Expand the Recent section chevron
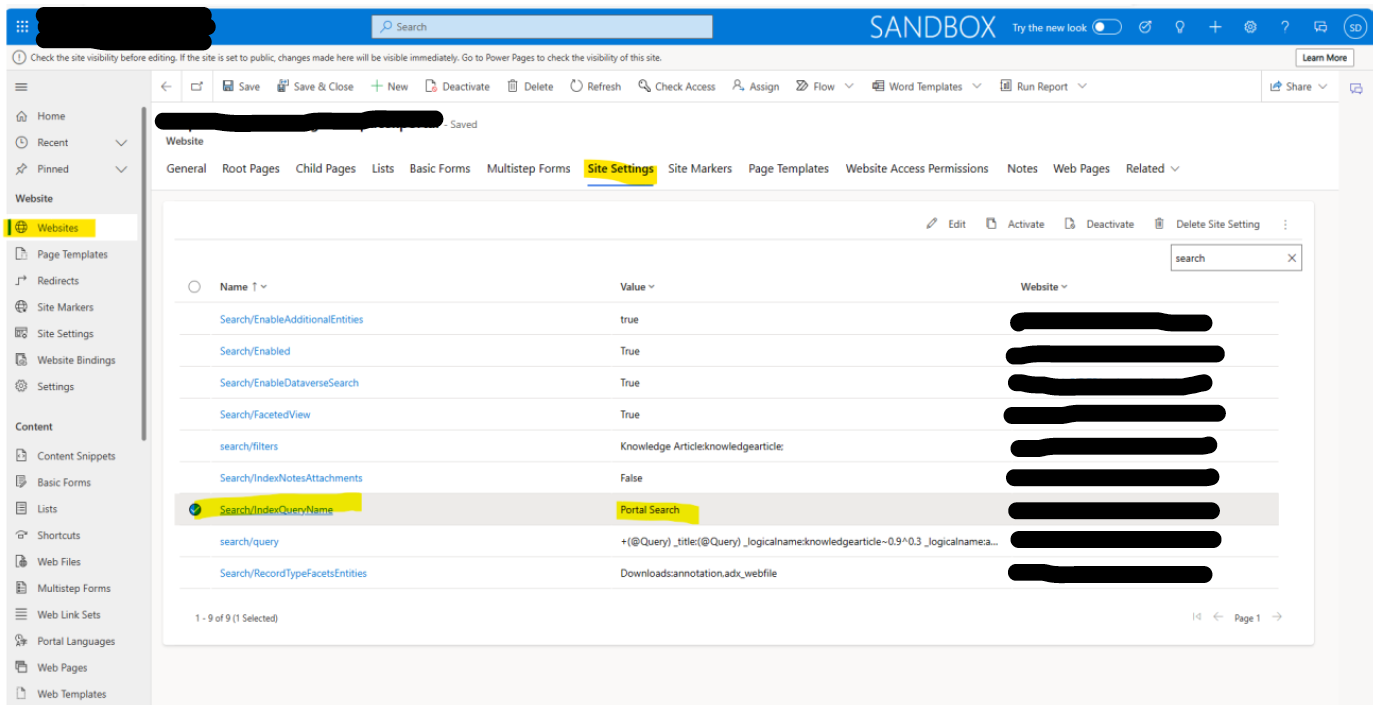This screenshot has height=713, width=1381. pos(121,143)
